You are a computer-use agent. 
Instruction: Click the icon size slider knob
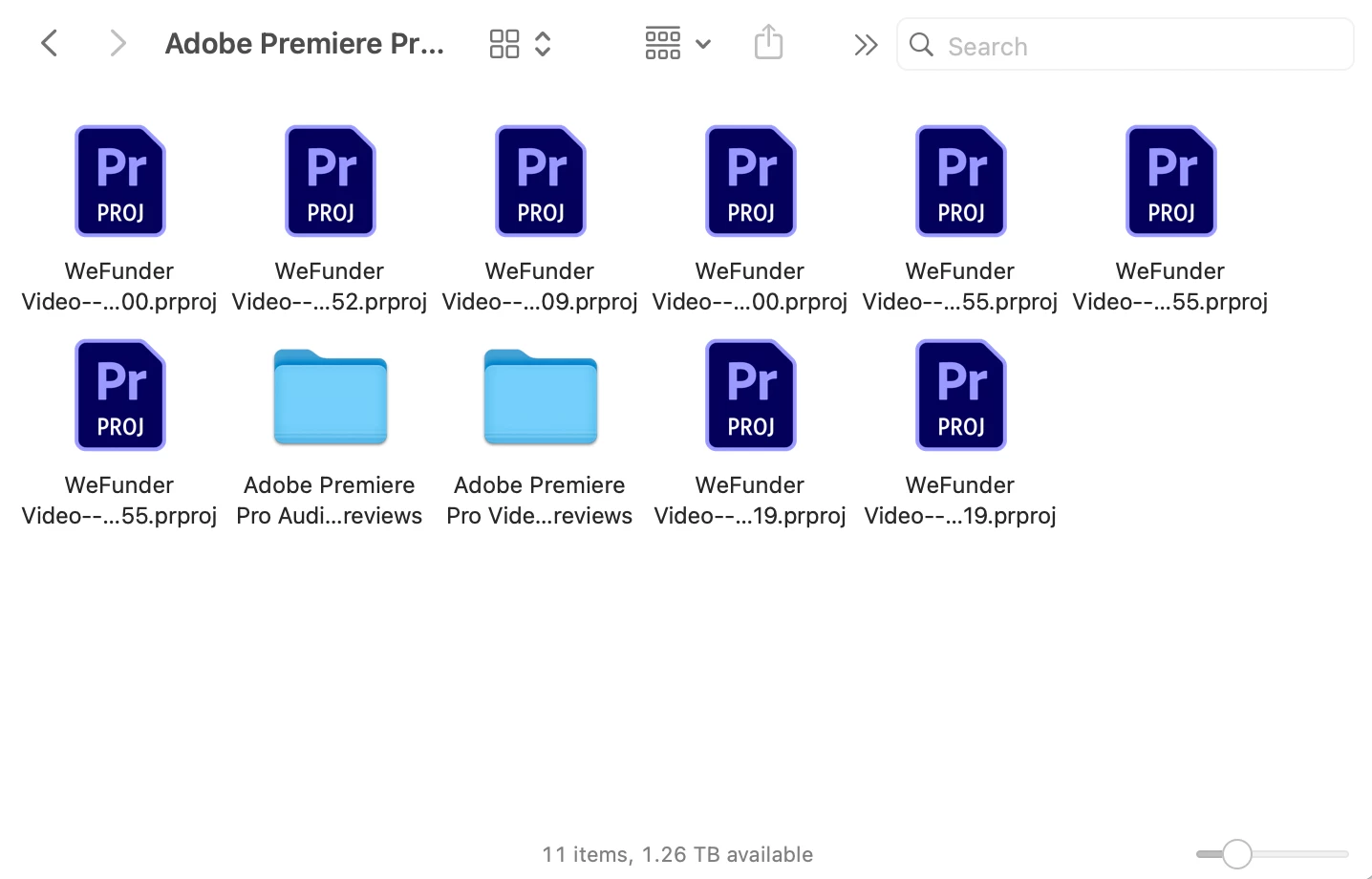(x=1237, y=854)
